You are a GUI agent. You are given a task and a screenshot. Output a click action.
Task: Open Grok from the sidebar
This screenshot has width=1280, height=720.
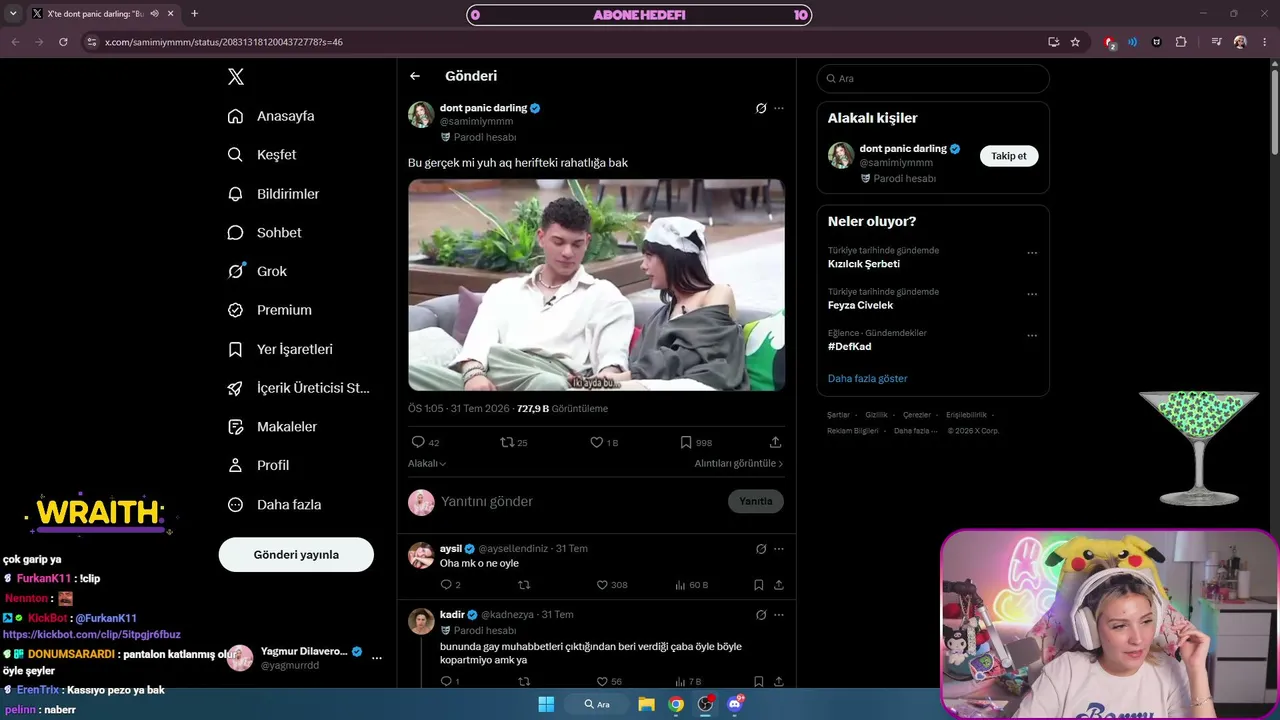[x=257, y=271]
